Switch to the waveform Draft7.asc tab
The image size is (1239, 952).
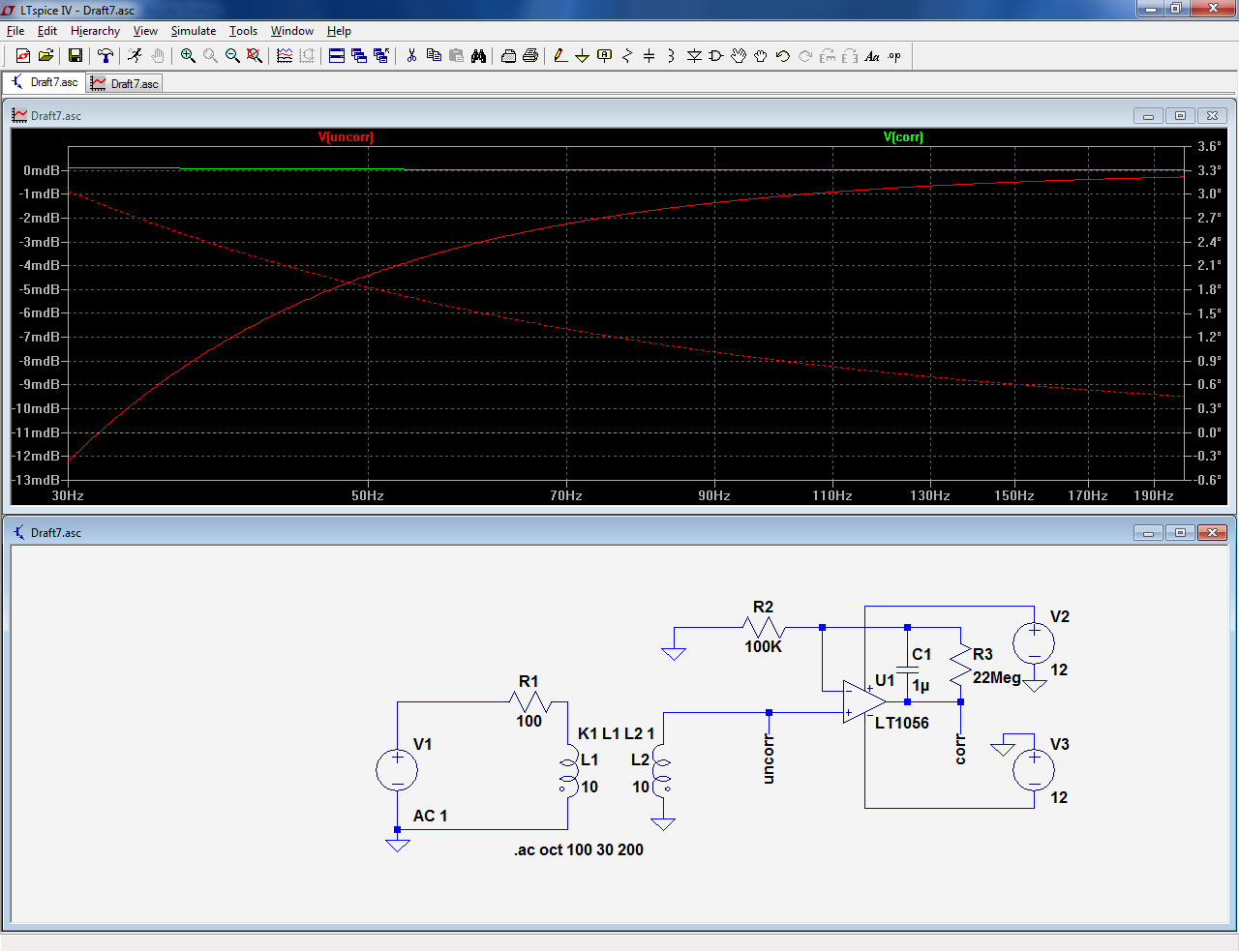point(125,84)
